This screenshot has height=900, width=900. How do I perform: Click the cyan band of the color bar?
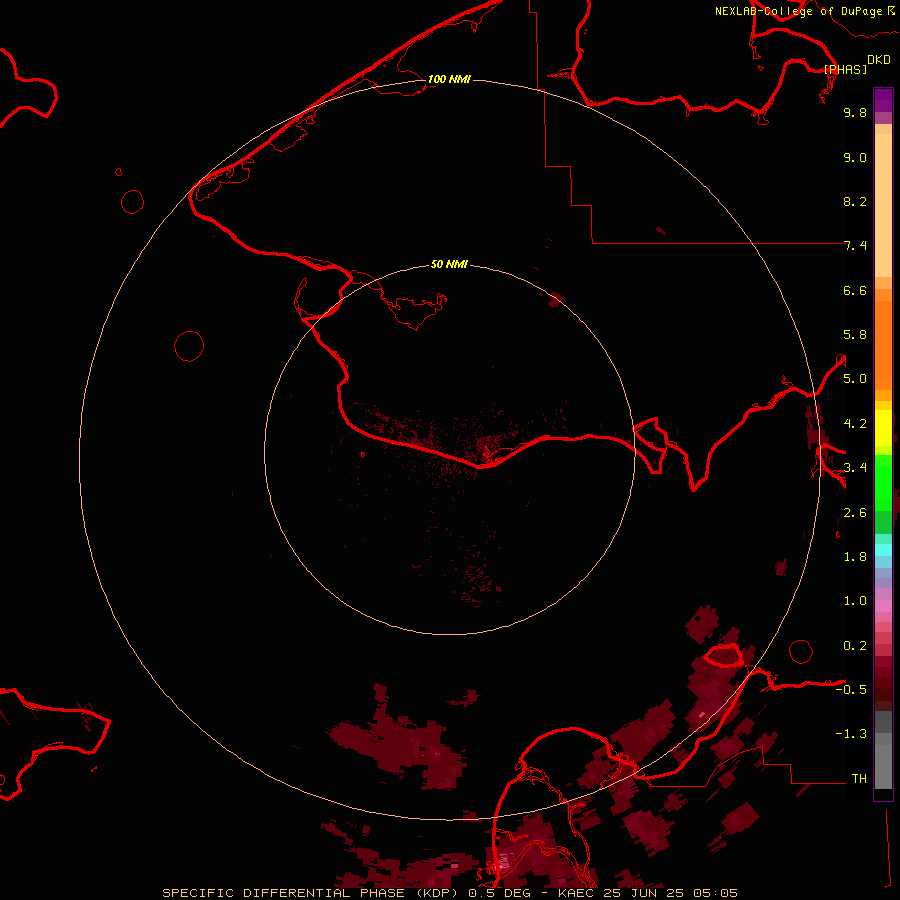(x=883, y=550)
